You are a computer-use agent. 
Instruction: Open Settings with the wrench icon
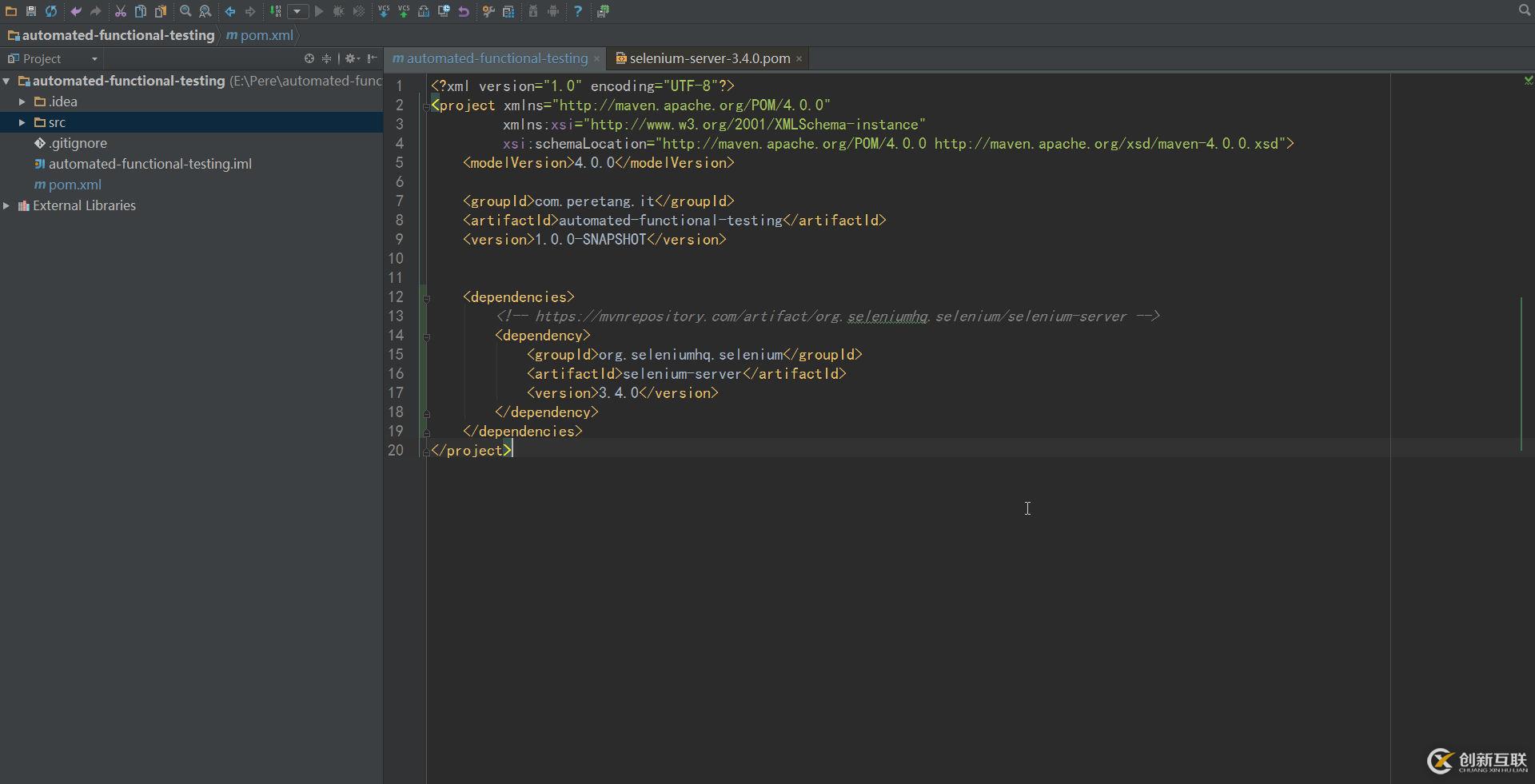pos(488,11)
